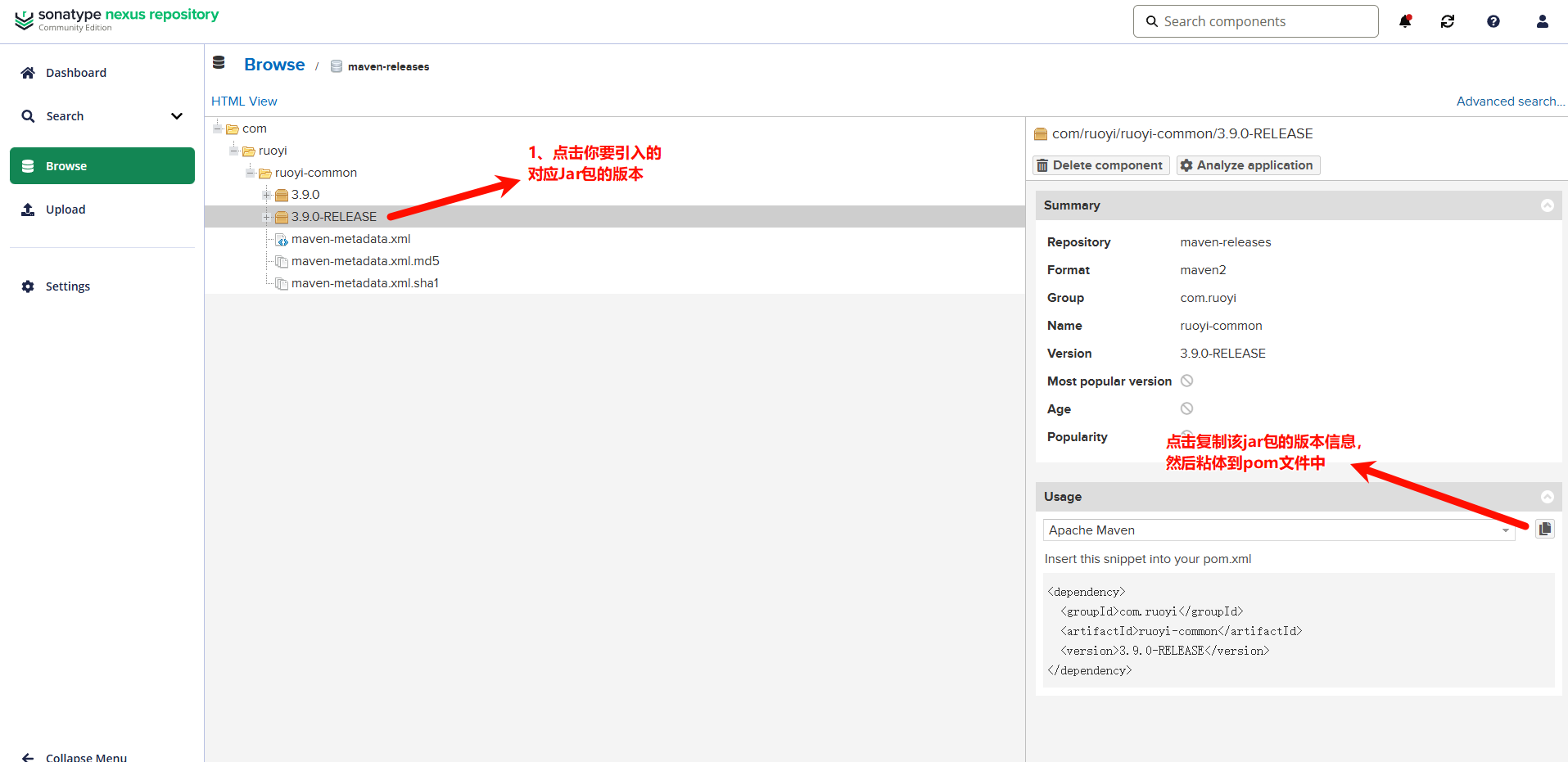
Task: Open the HTML View link
Action: 244,101
